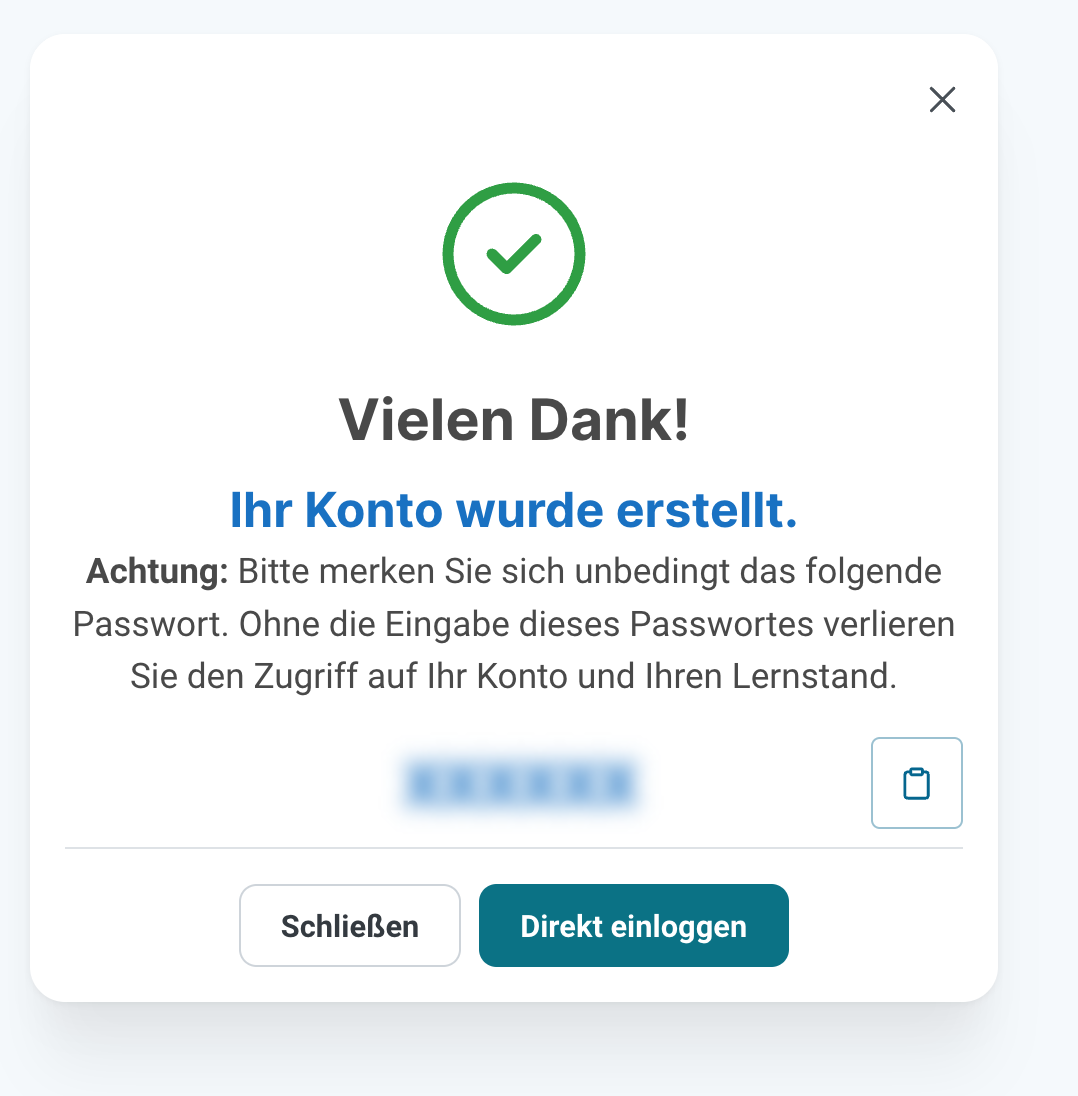This screenshot has height=1096, width=1078.
Task: Click the clipboard symbol inside the outlined box
Action: click(916, 783)
